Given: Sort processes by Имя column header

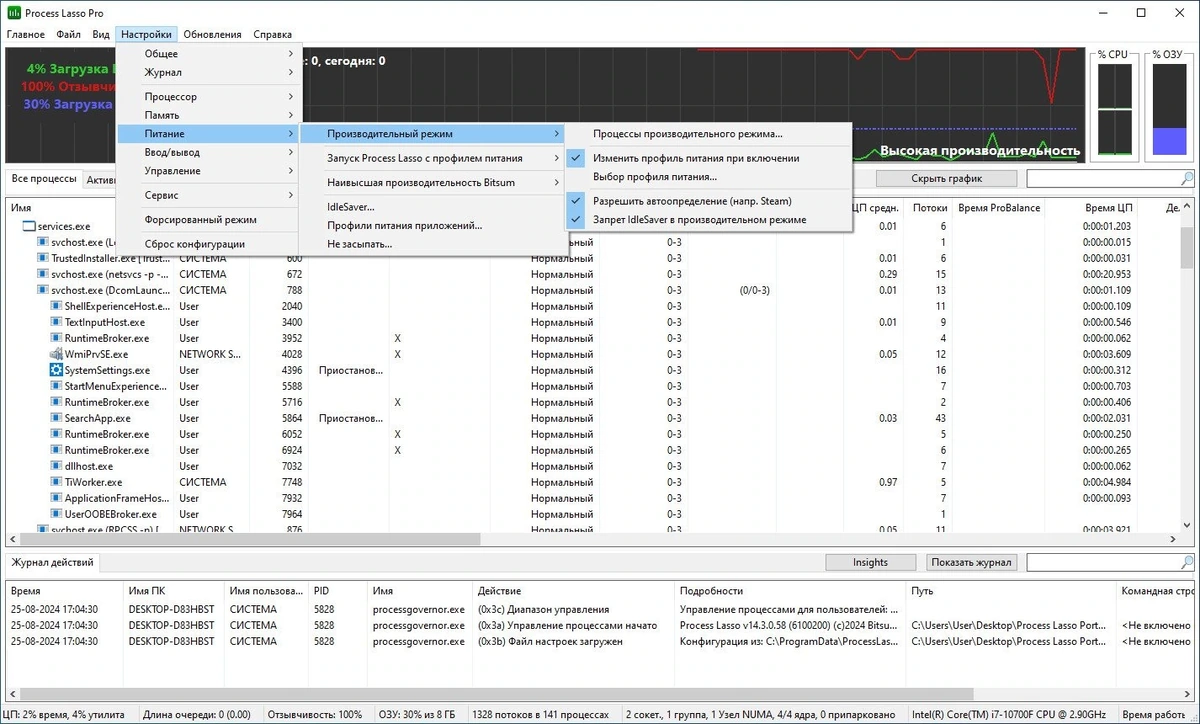Looking at the screenshot, I should click(x=90, y=207).
